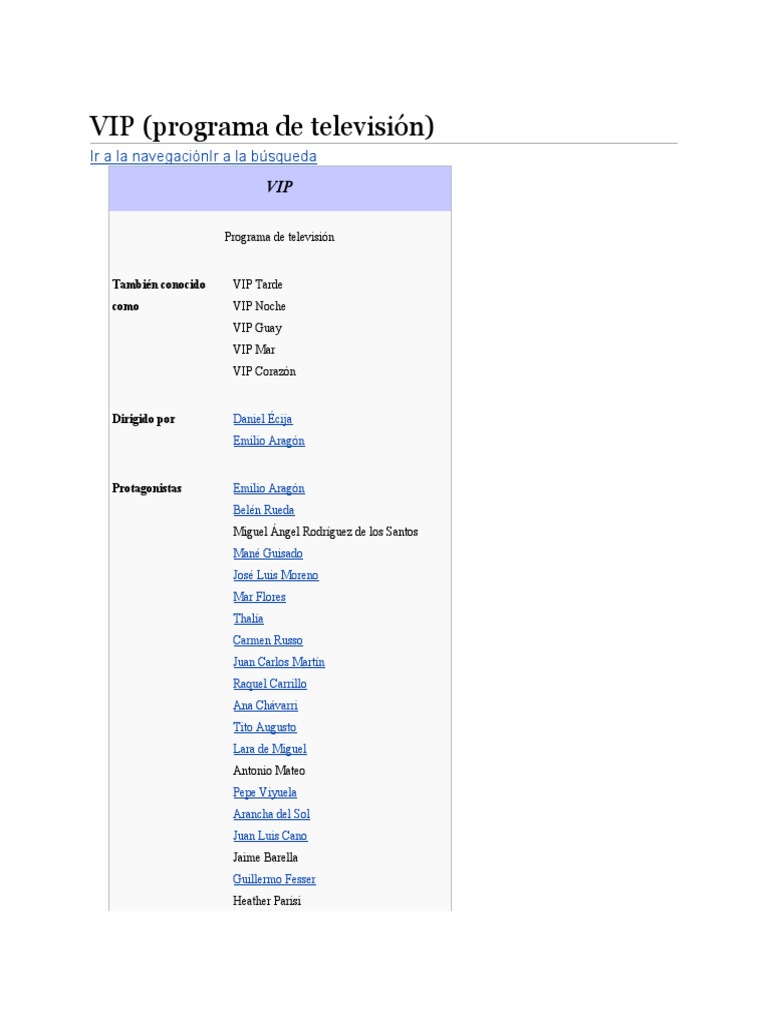Screen dimensions: 768x1024
Task: Follow the Mané Guisado link
Action: pos(268,553)
